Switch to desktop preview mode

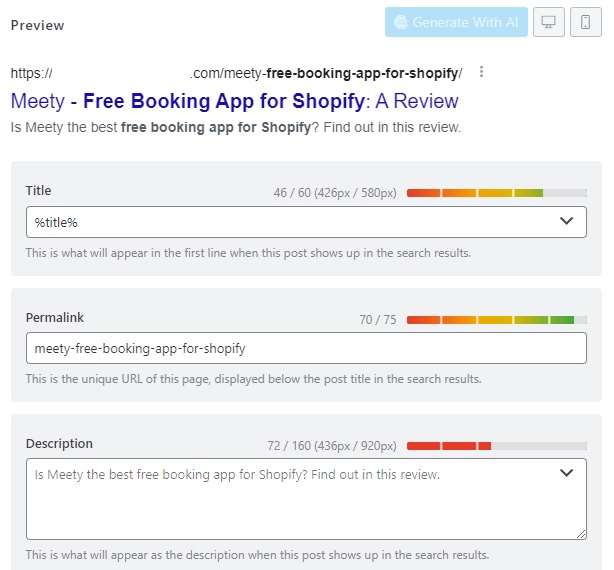tap(549, 22)
